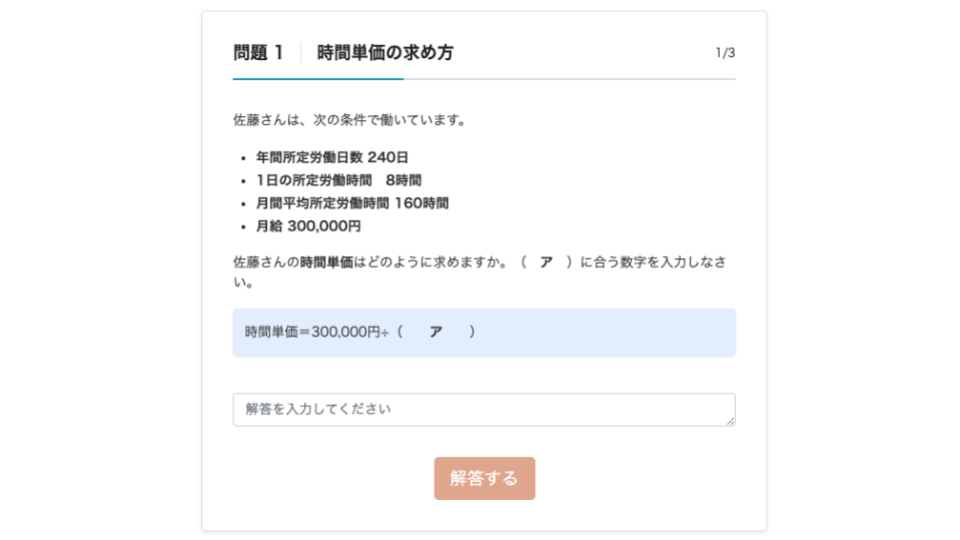Click the 問題 1 label

pyautogui.click(x=259, y=53)
